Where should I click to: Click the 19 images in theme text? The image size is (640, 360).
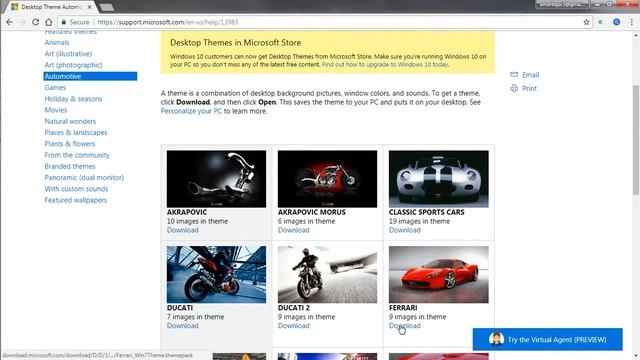419,221
